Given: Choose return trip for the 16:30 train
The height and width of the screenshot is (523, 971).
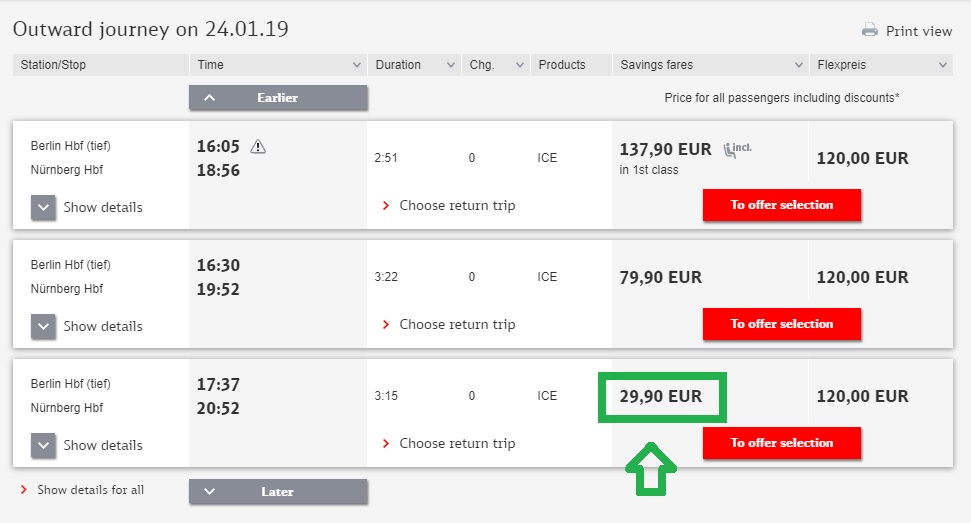Looking at the screenshot, I should tap(457, 324).
